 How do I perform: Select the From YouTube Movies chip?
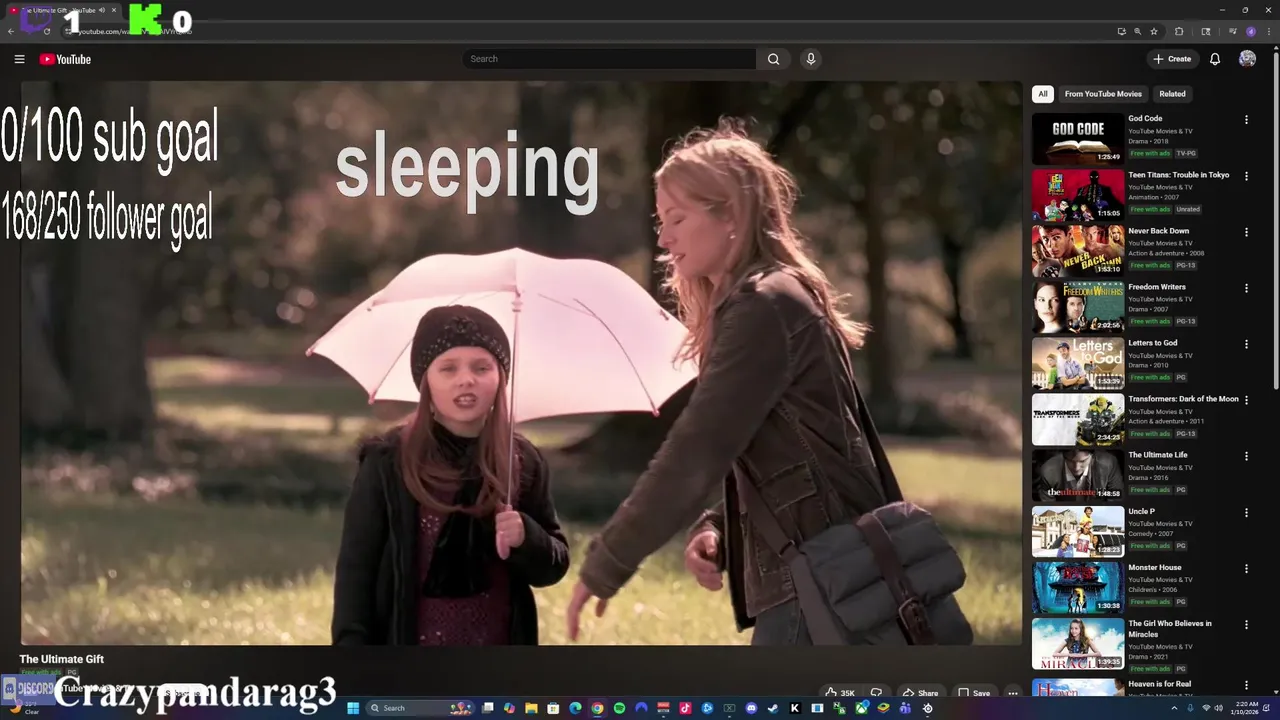[1103, 94]
